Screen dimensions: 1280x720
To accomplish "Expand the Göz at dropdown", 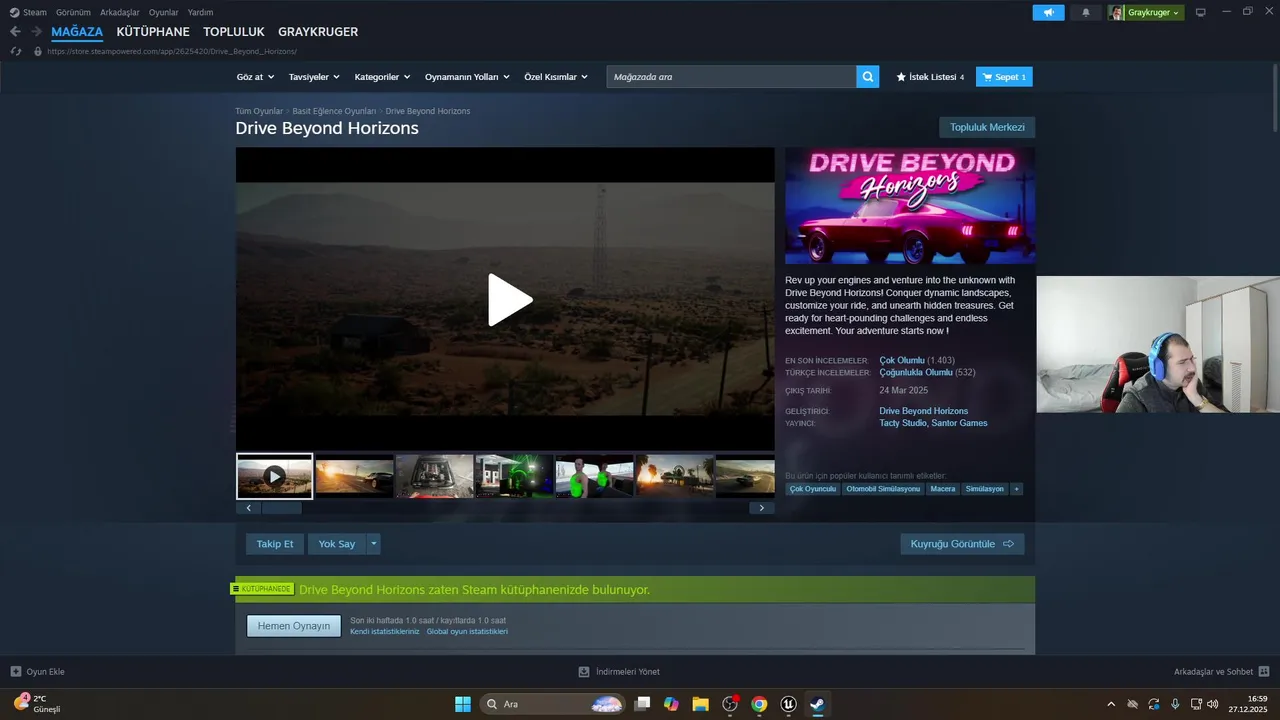I will click(x=255, y=77).
